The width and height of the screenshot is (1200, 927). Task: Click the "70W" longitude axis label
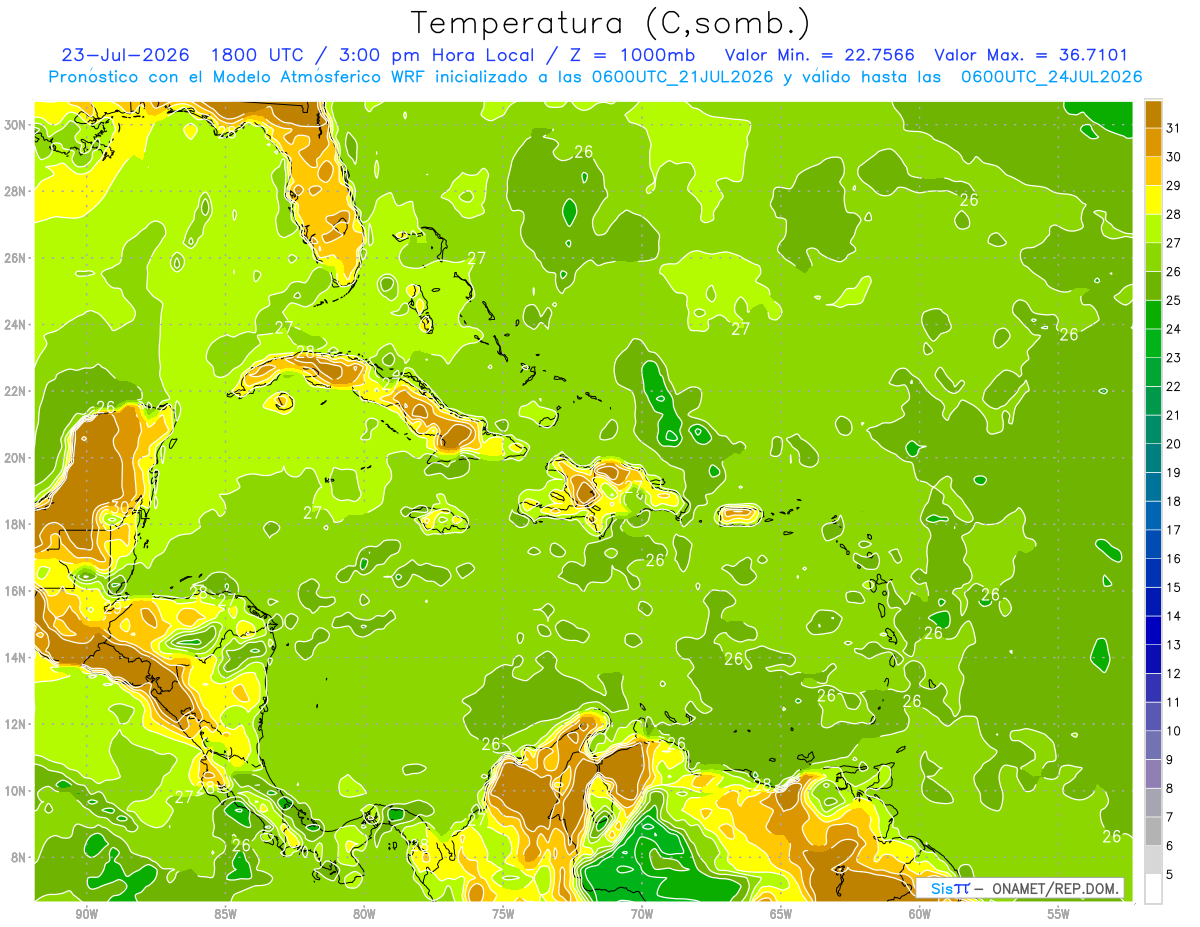coord(642,914)
